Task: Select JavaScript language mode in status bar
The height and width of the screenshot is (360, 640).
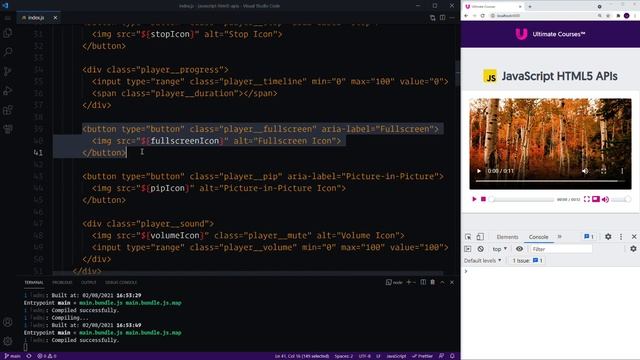Action: [x=396, y=356]
